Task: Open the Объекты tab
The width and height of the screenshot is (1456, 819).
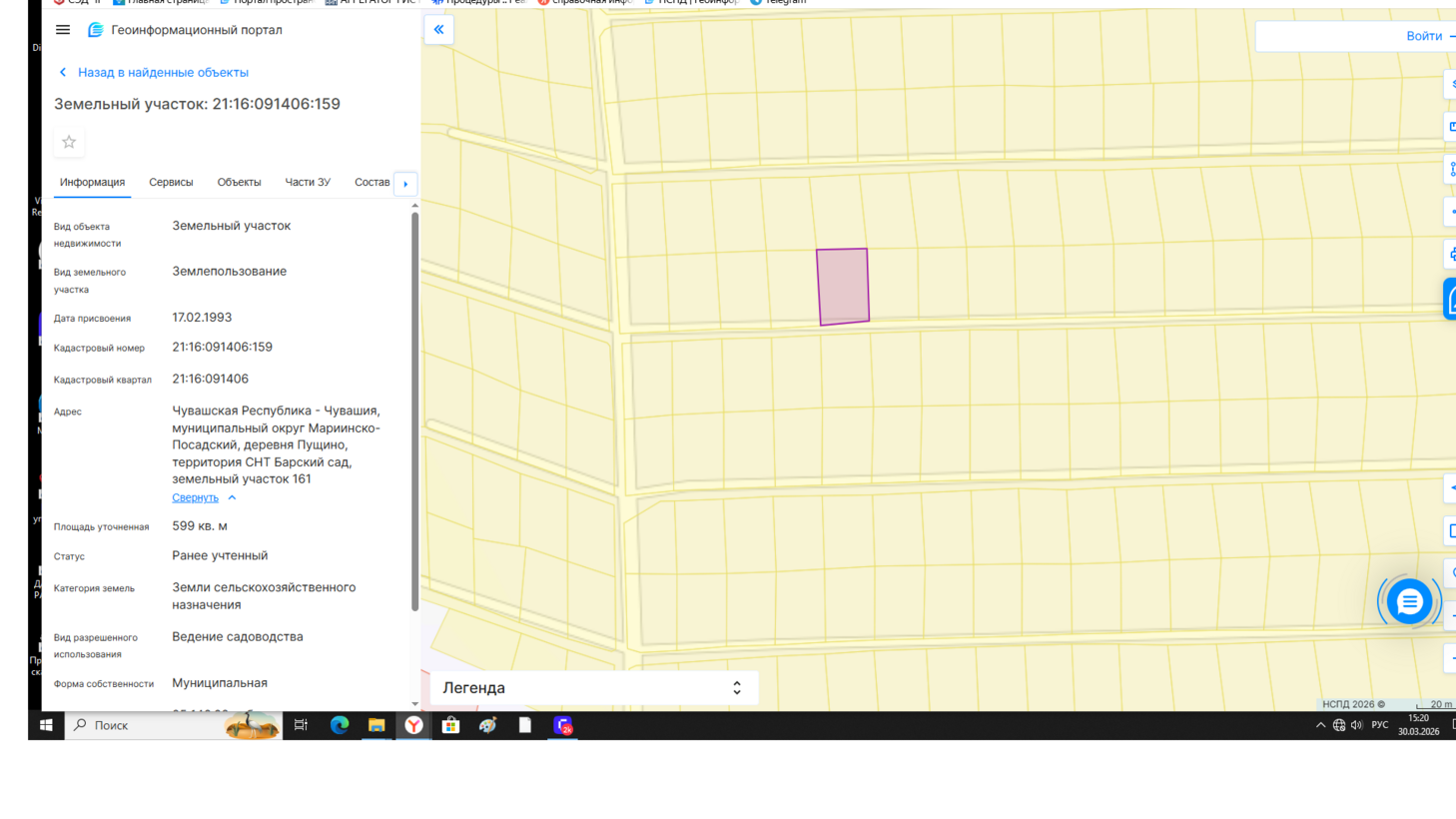Action: coord(239,183)
